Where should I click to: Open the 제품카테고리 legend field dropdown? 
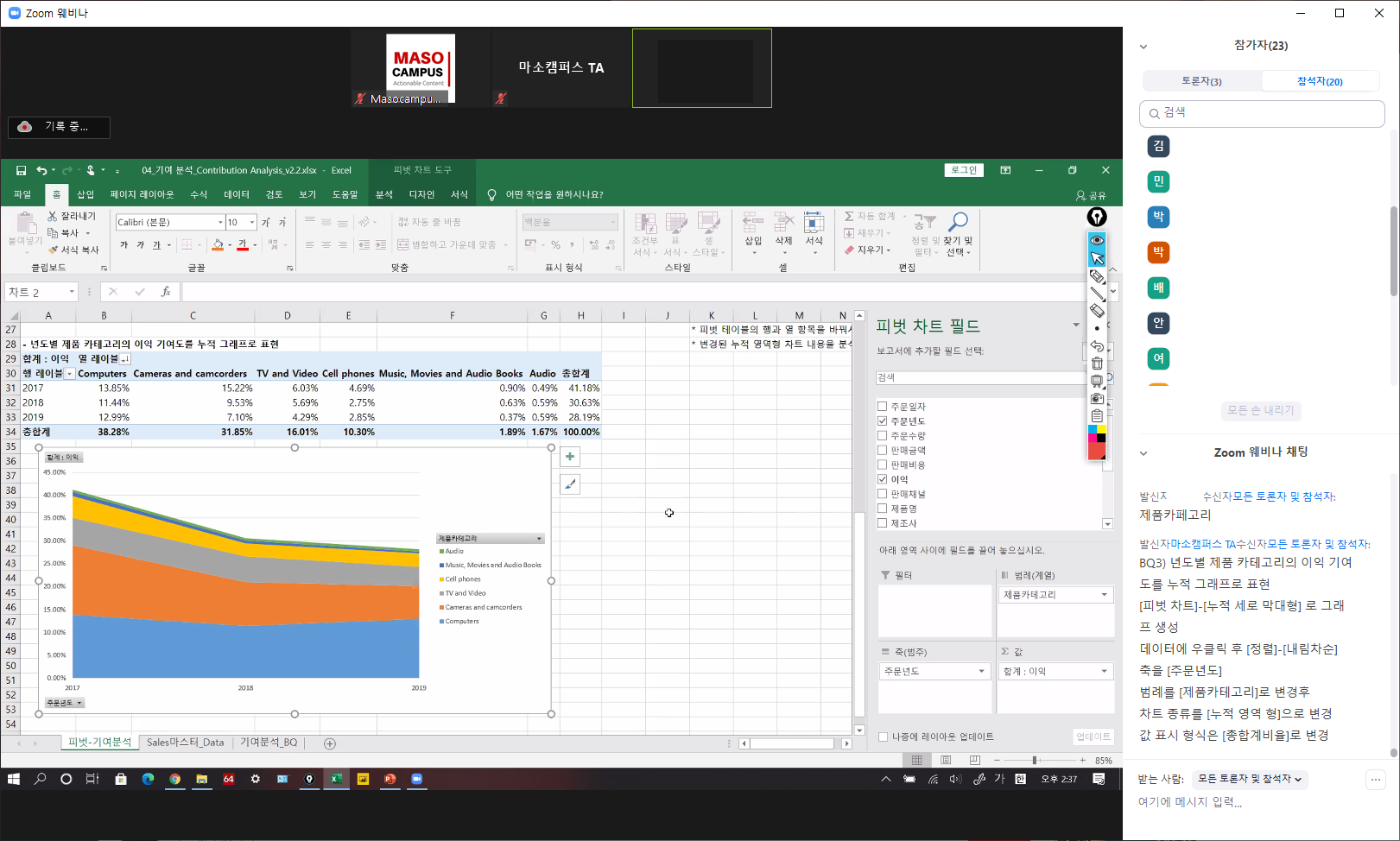coord(1104,595)
